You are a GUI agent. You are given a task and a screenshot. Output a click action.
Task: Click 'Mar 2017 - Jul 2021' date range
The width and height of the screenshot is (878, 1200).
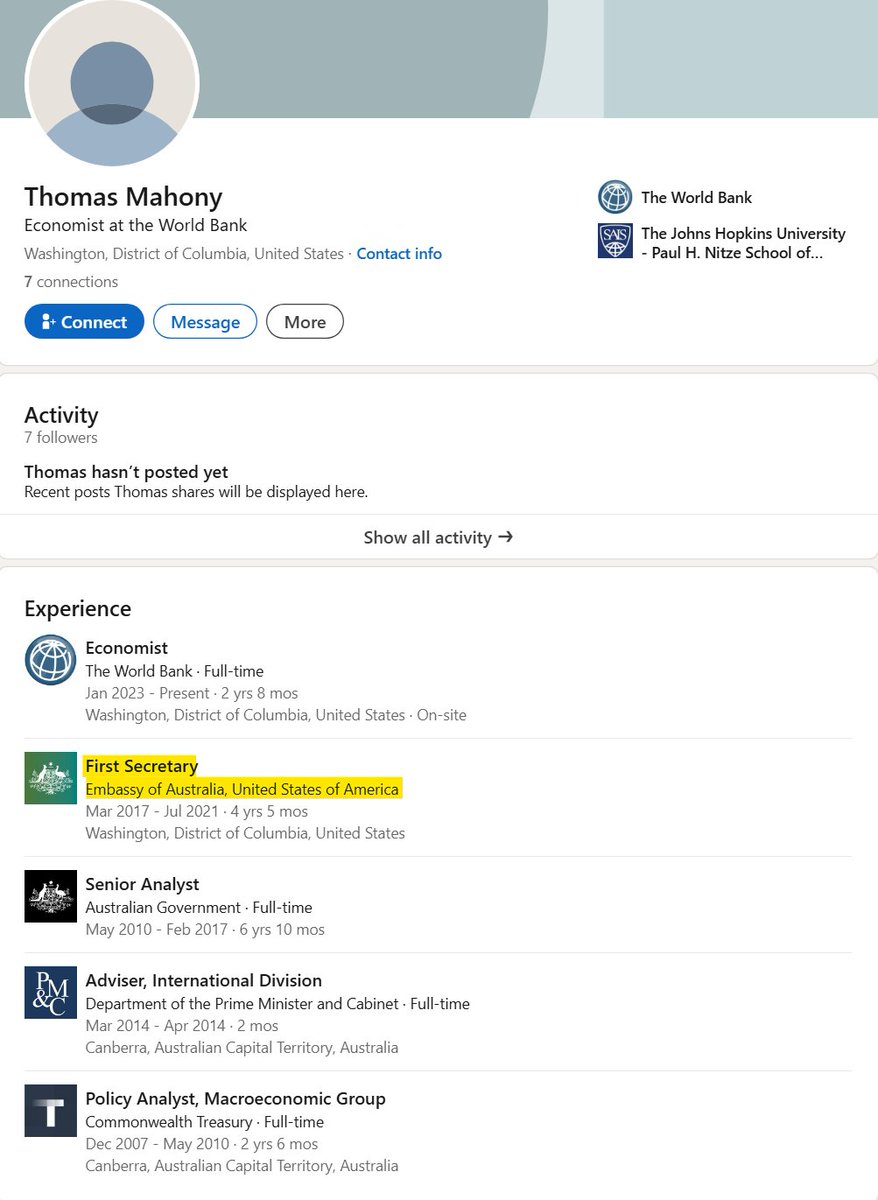152,811
